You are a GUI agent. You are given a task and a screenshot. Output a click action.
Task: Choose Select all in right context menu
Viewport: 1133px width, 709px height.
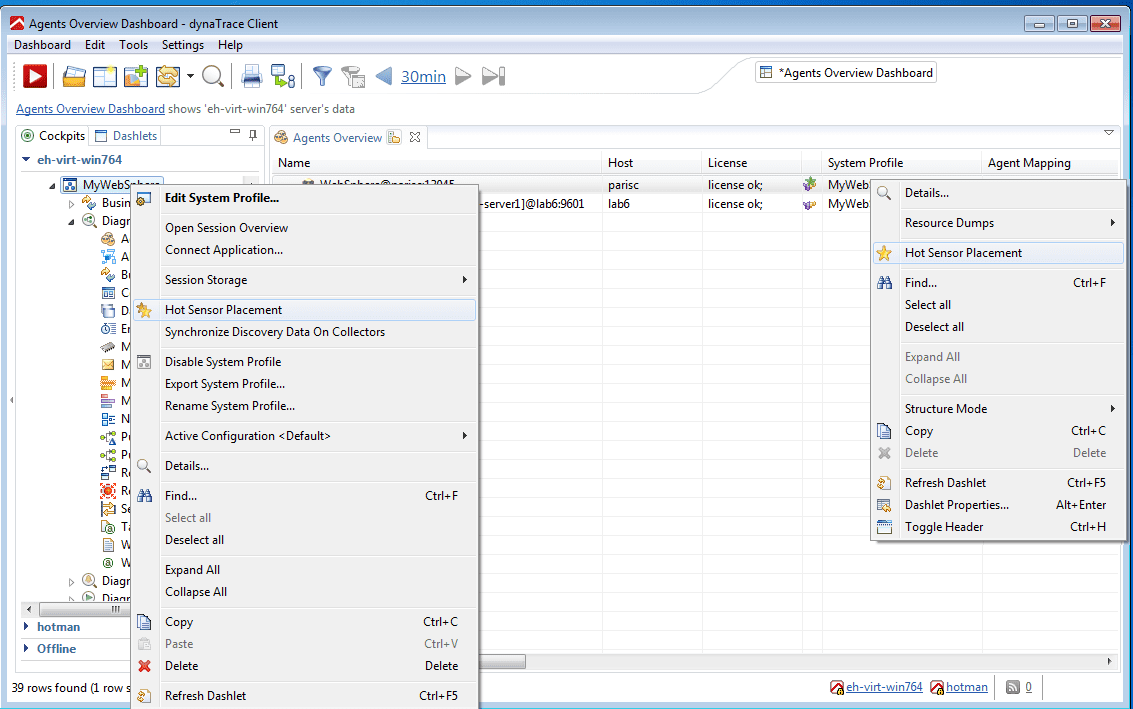[998, 305]
